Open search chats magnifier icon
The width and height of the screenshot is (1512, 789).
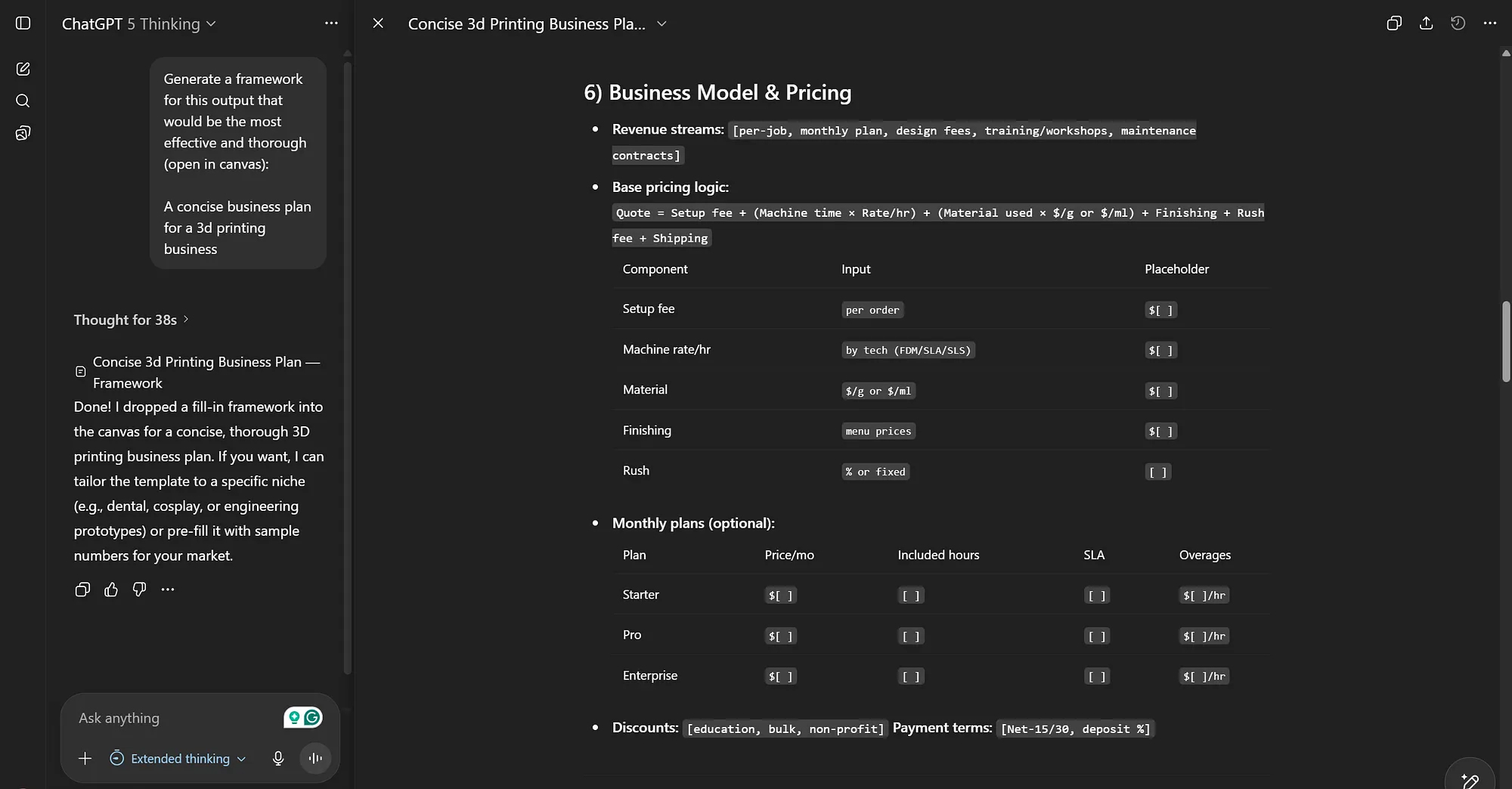click(23, 101)
